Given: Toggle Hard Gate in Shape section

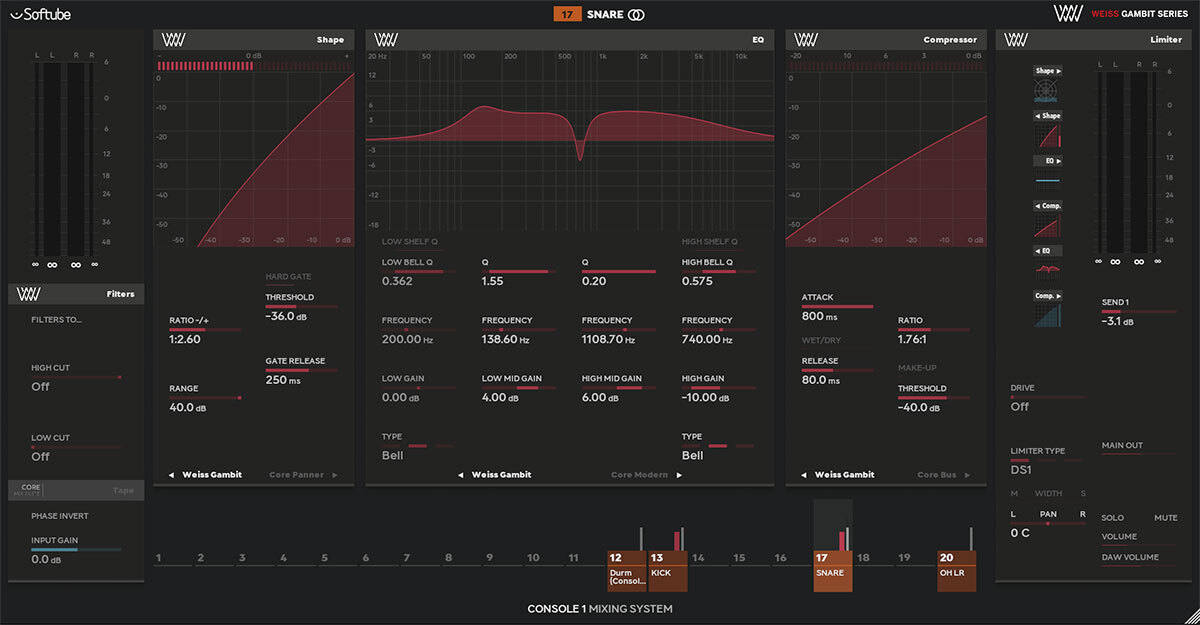Looking at the screenshot, I should 287,277.
